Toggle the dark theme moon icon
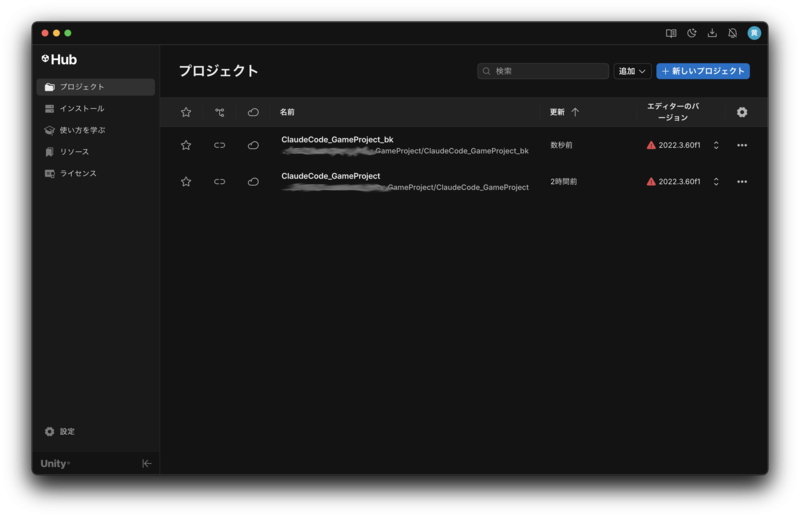 pos(692,33)
